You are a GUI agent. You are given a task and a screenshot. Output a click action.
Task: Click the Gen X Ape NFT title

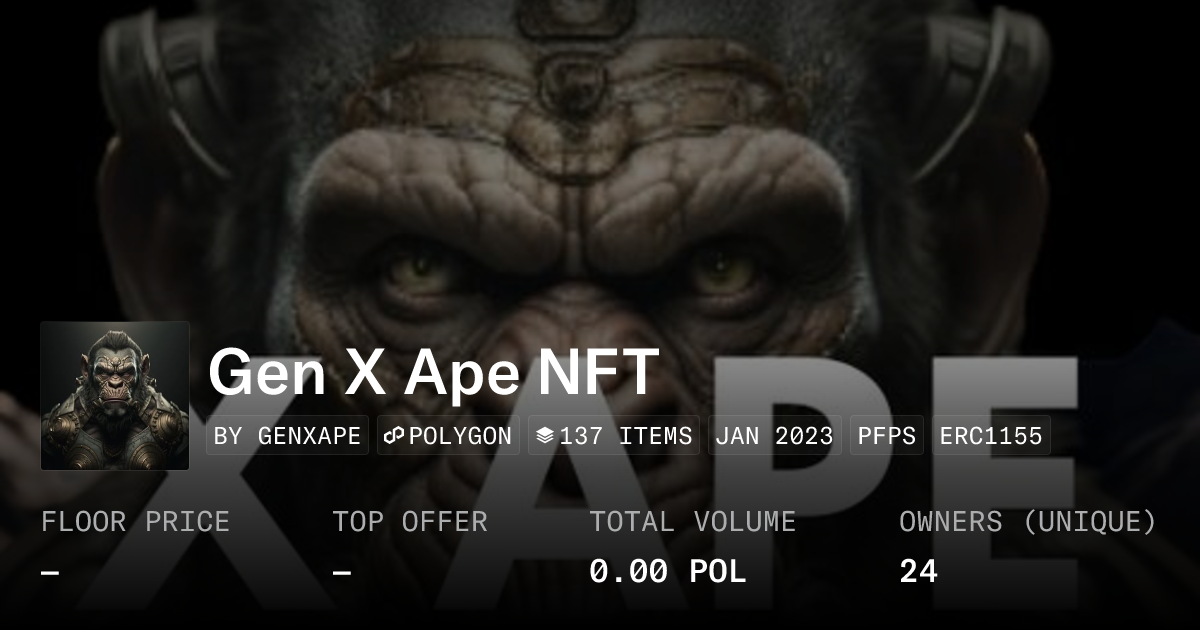point(433,373)
